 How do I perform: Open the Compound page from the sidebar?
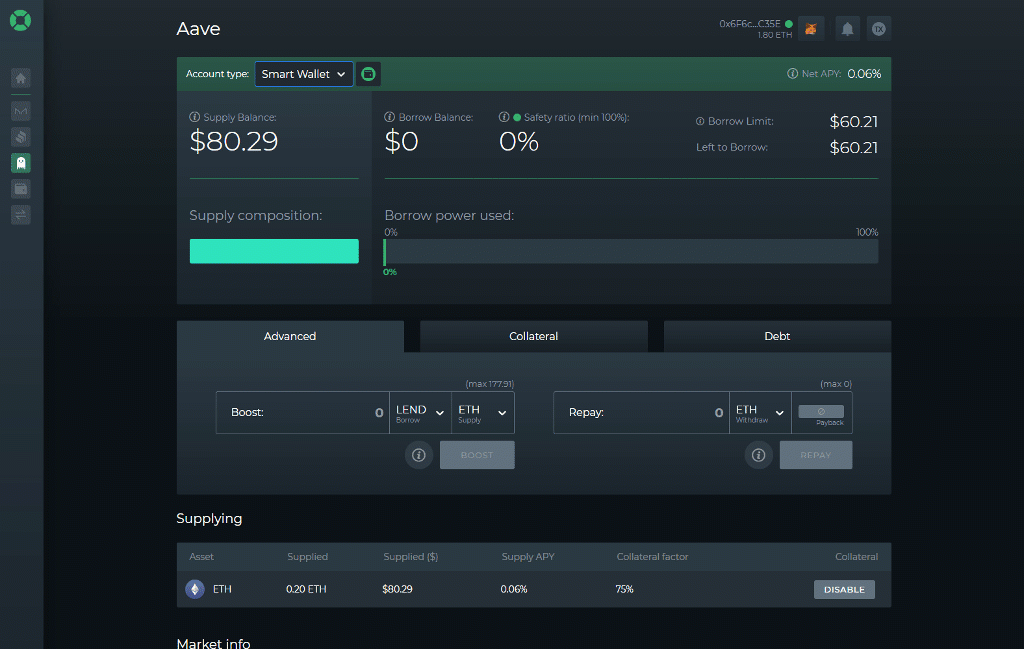coord(21,137)
